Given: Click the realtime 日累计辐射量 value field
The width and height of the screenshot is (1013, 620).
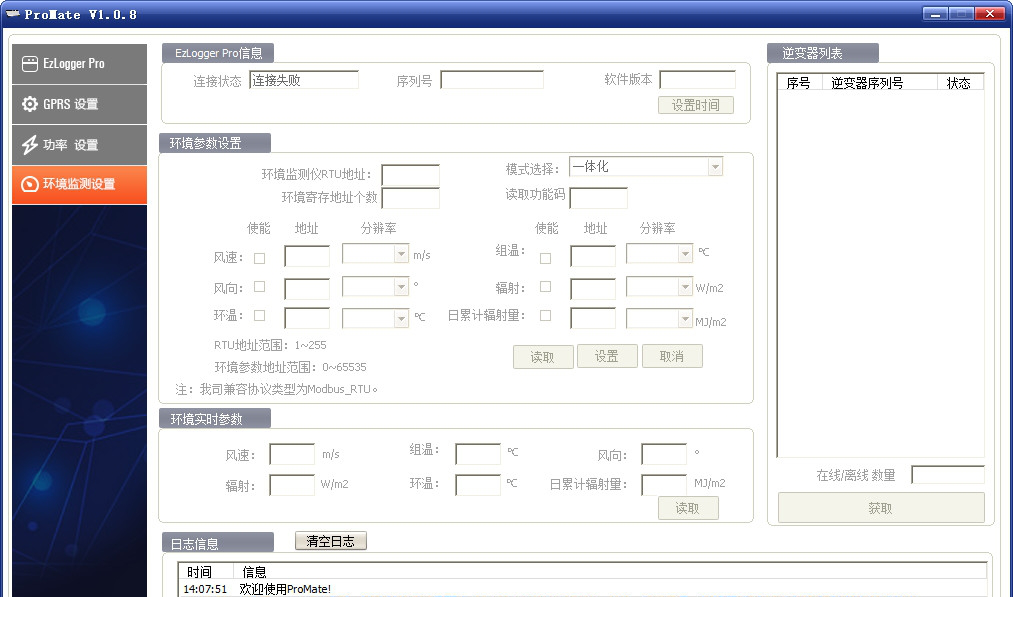Looking at the screenshot, I should [664, 485].
